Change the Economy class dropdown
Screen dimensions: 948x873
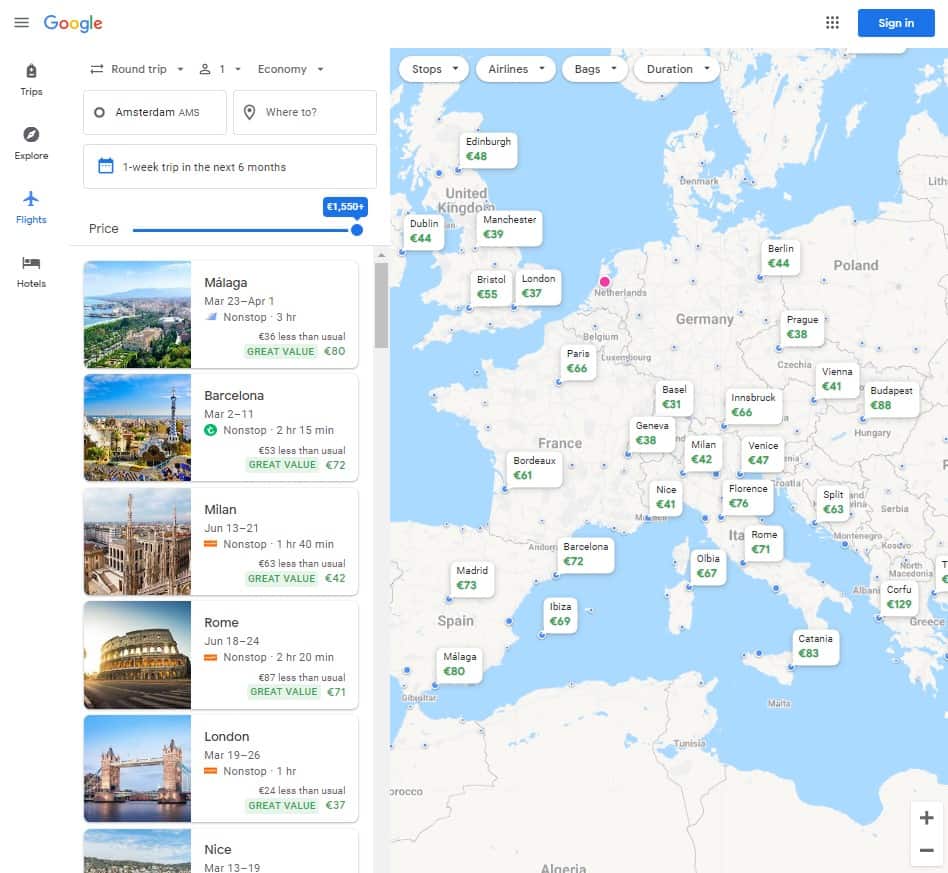(290, 69)
